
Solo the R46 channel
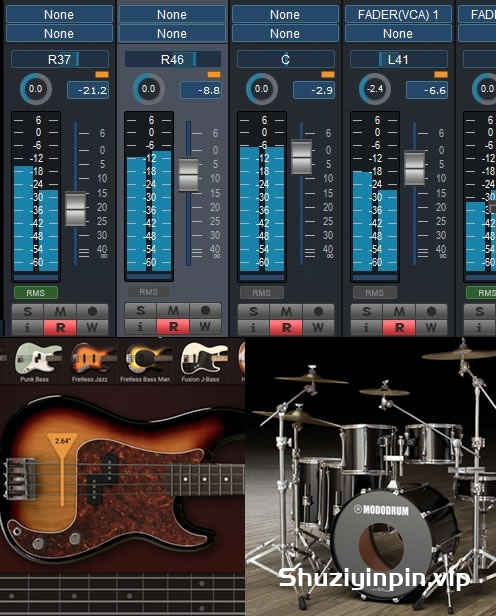point(141,310)
